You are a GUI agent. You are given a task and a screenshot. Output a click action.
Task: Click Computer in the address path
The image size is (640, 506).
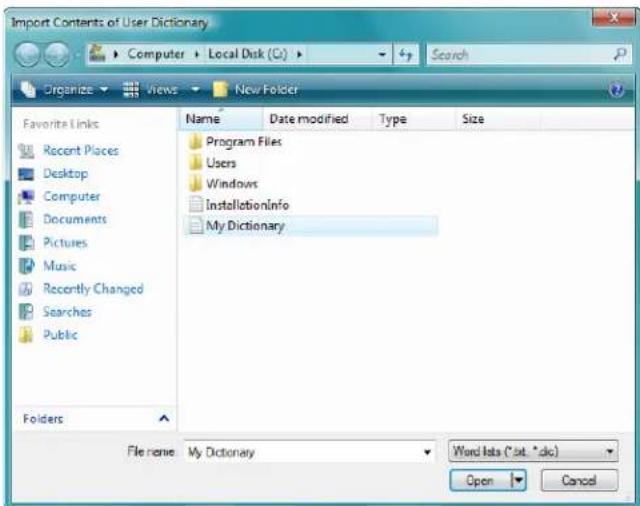[x=156, y=54]
